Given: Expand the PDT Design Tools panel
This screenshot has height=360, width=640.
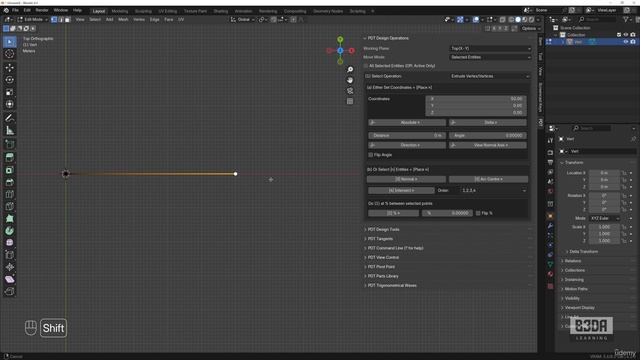Looking at the screenshot, I should pyautogui.click(x=383, y=229).
